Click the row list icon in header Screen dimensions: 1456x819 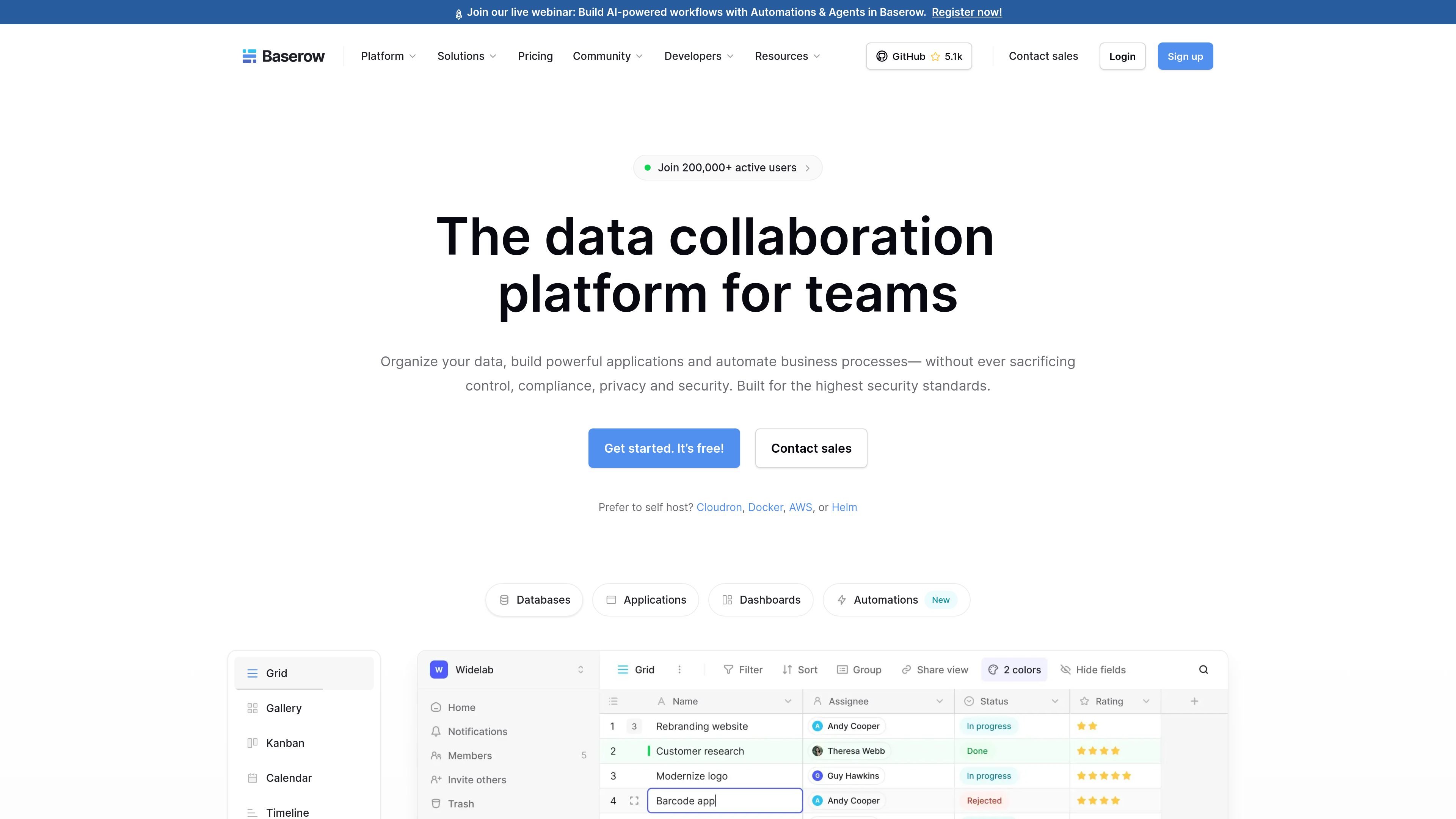(613, 701)
